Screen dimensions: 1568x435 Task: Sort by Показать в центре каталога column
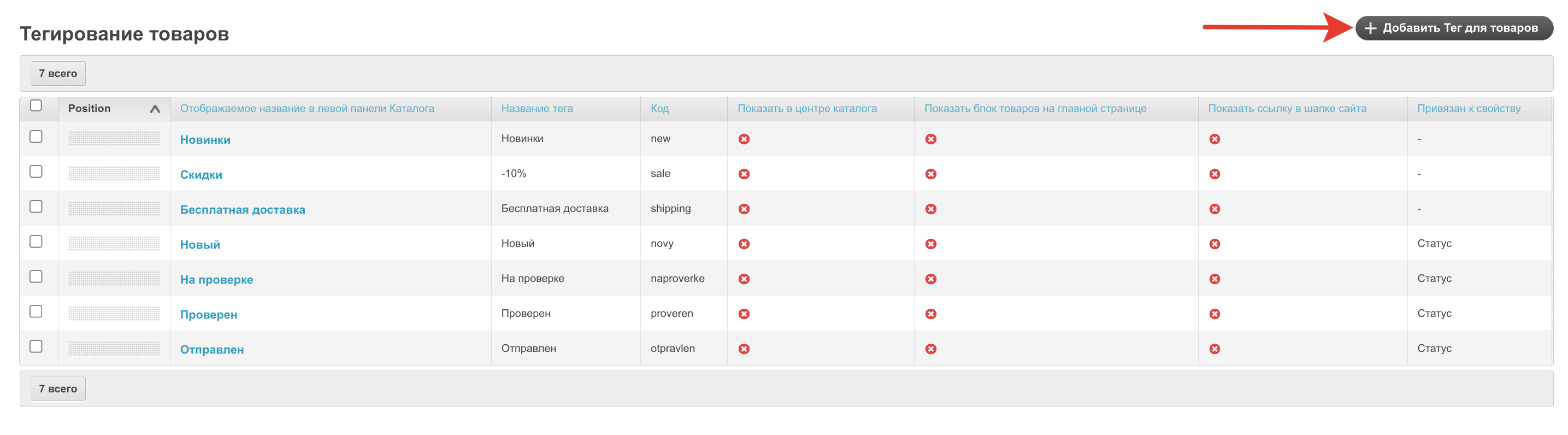pos(806,108)
